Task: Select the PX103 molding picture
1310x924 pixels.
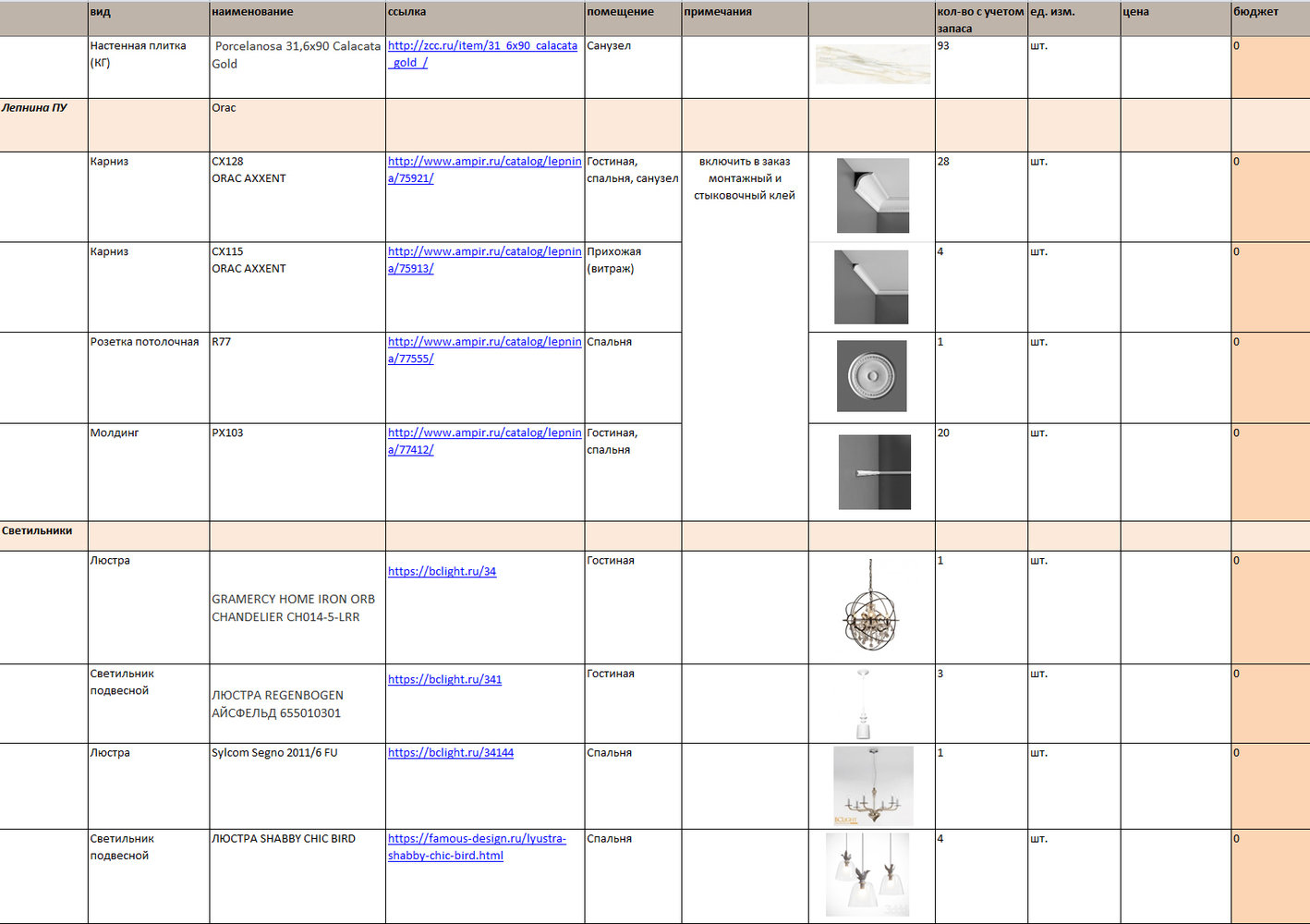Action: (x=874, y=472)
